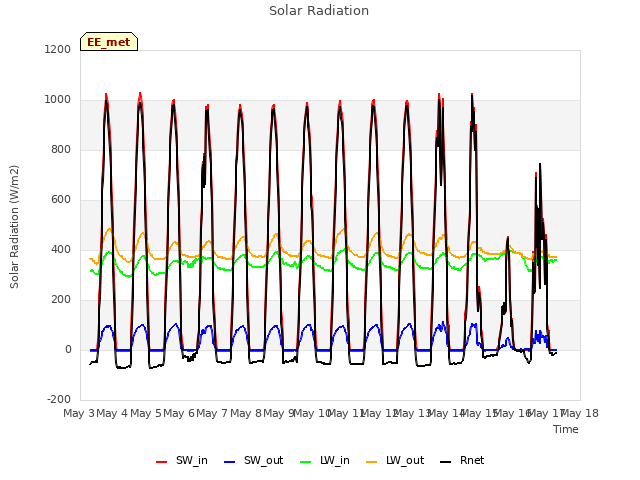Click the May 7 x-axis tick label
The image size is (640, 480).
point(212,413)
